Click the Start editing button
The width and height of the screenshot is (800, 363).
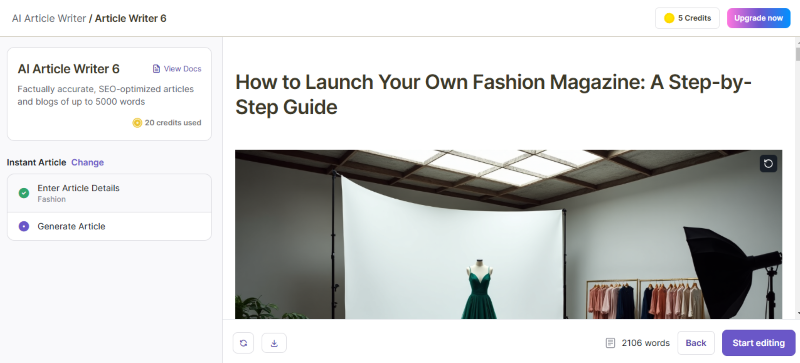[758, 343]
